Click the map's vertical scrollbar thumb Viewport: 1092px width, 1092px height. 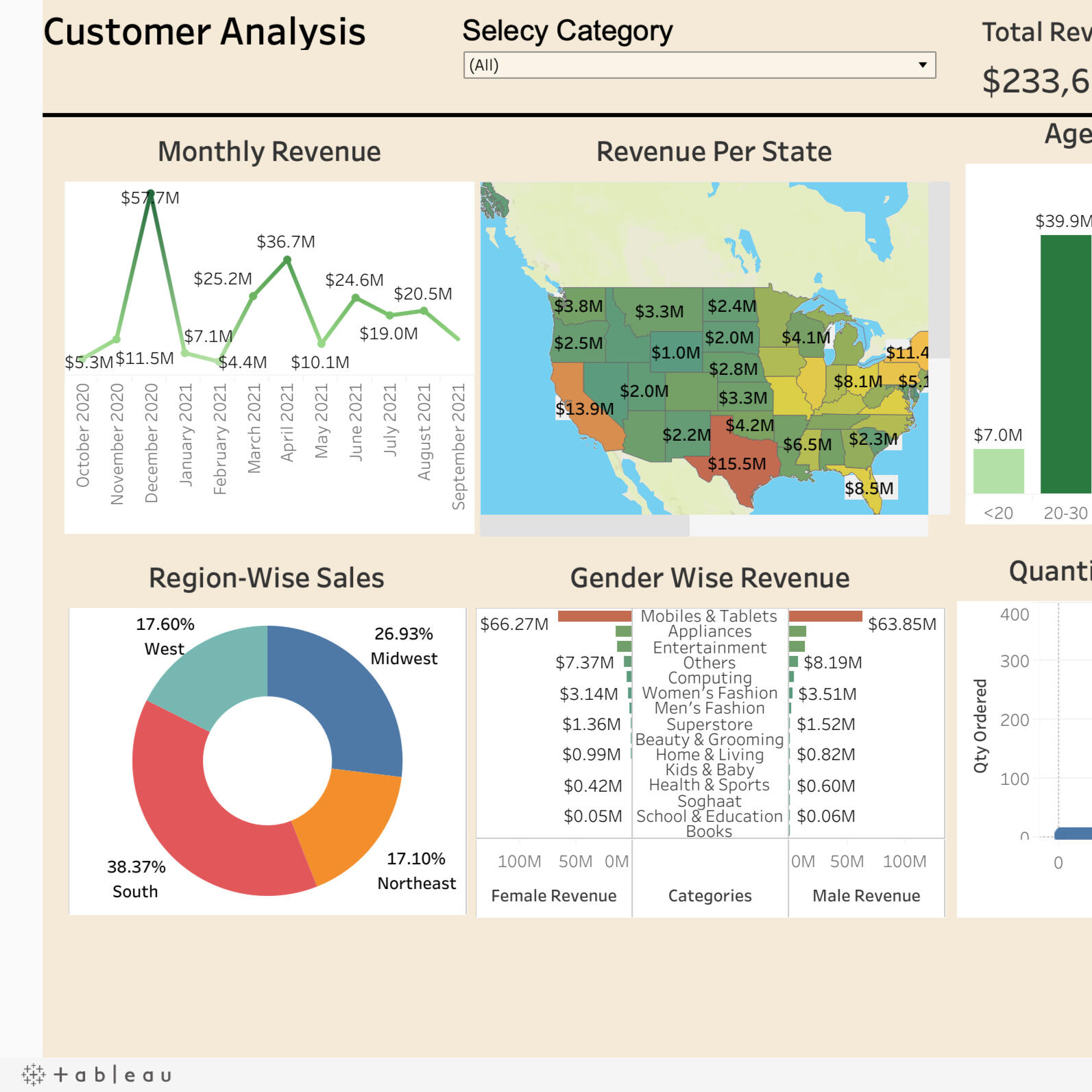point(938,270)
